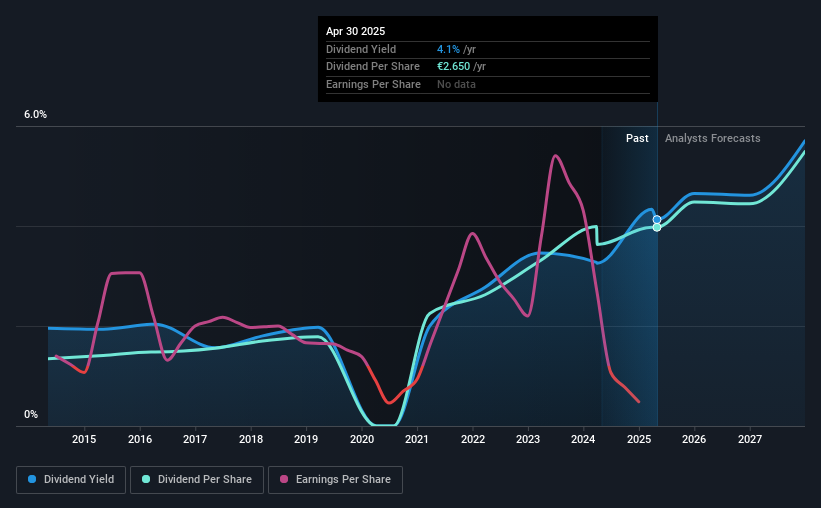Select the 2022 x-axis label
This screenshot has width=821, height=508.
point(473,439)
